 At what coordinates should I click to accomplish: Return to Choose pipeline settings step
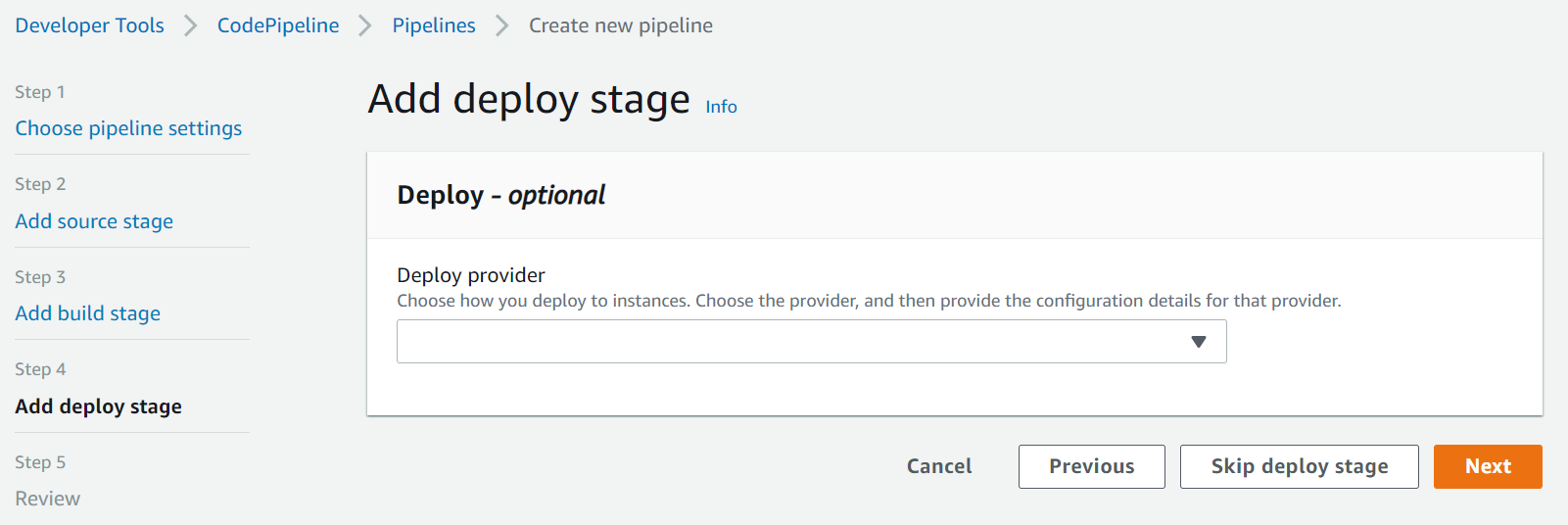click(128, 128)
